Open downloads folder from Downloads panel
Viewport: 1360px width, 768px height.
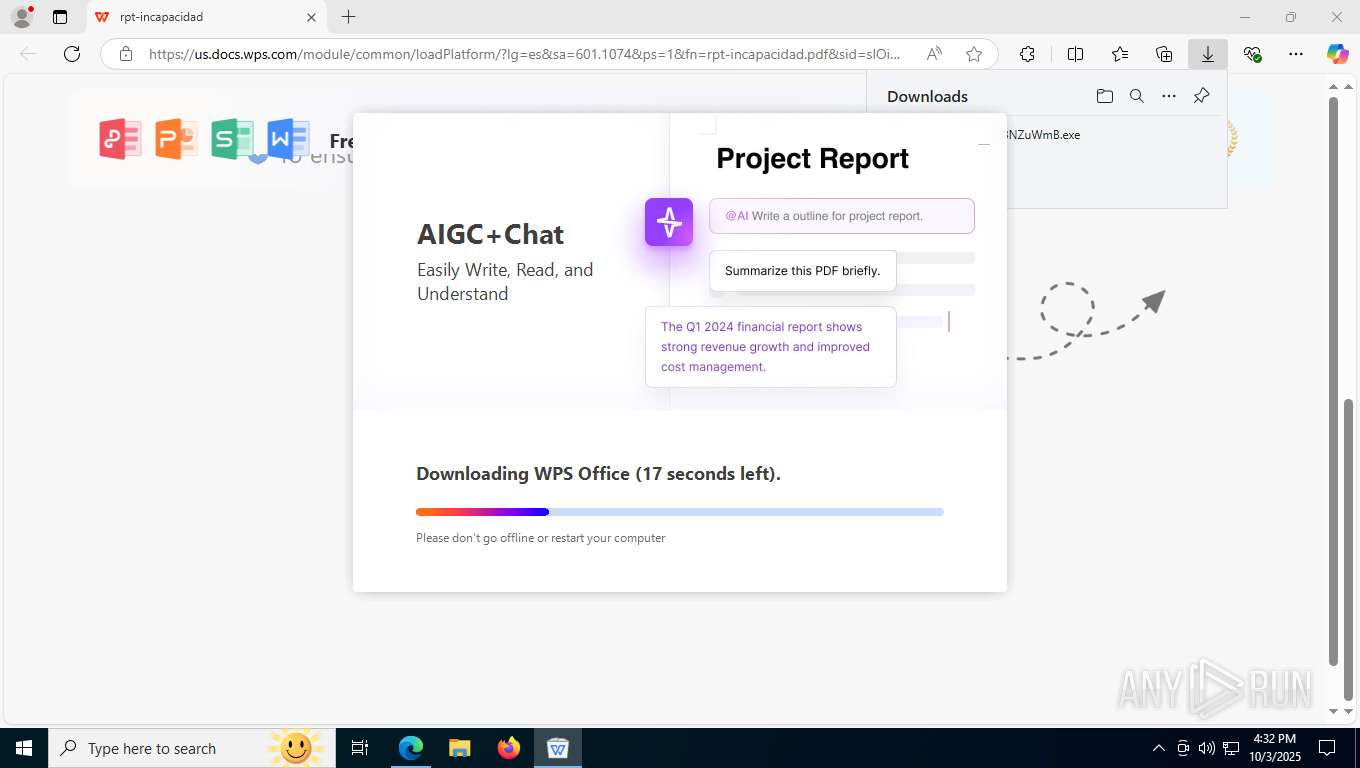[1104, 96]
